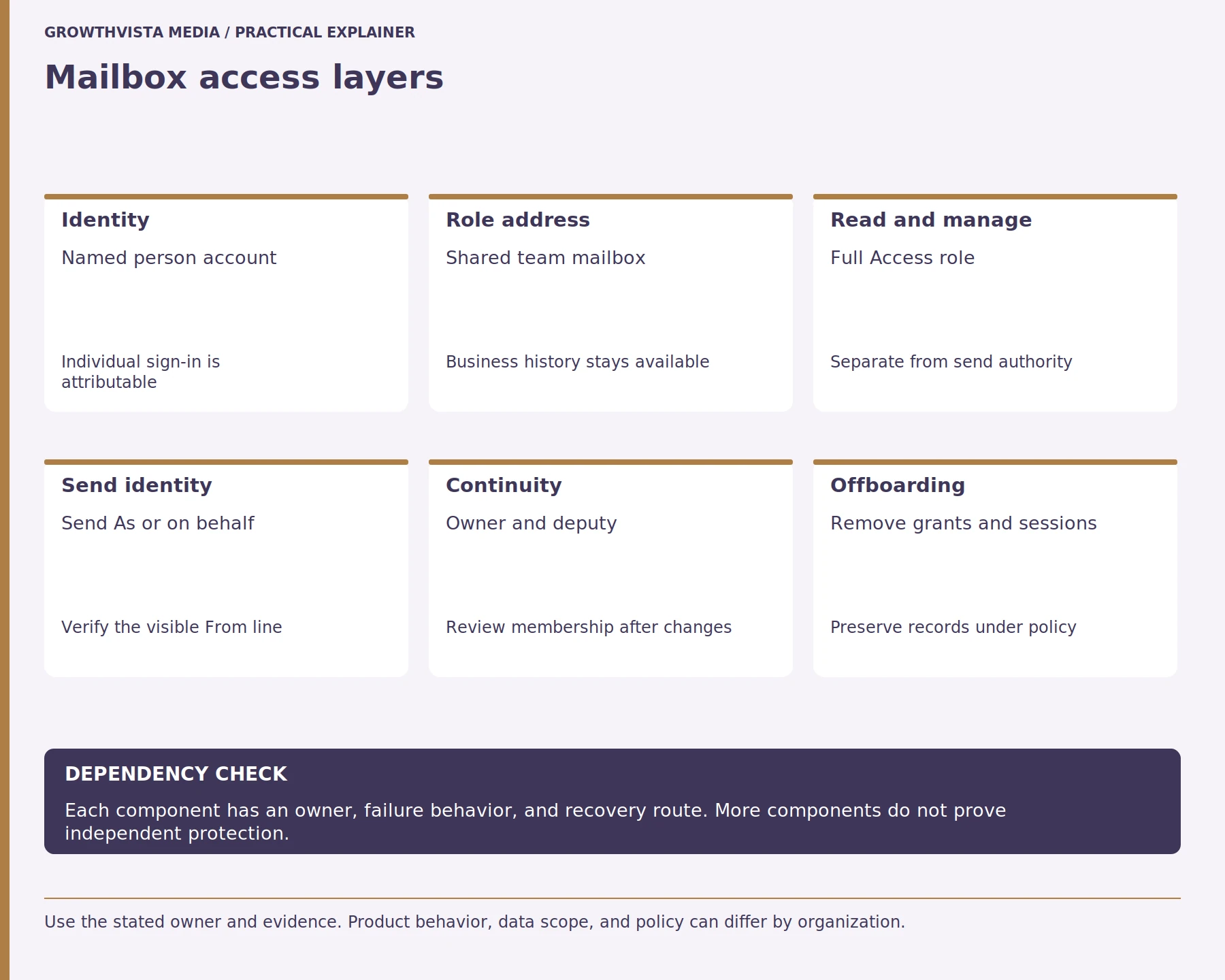Click 'Verify the visible From line' note
1225x980 pixels.
tap(171, 627)
